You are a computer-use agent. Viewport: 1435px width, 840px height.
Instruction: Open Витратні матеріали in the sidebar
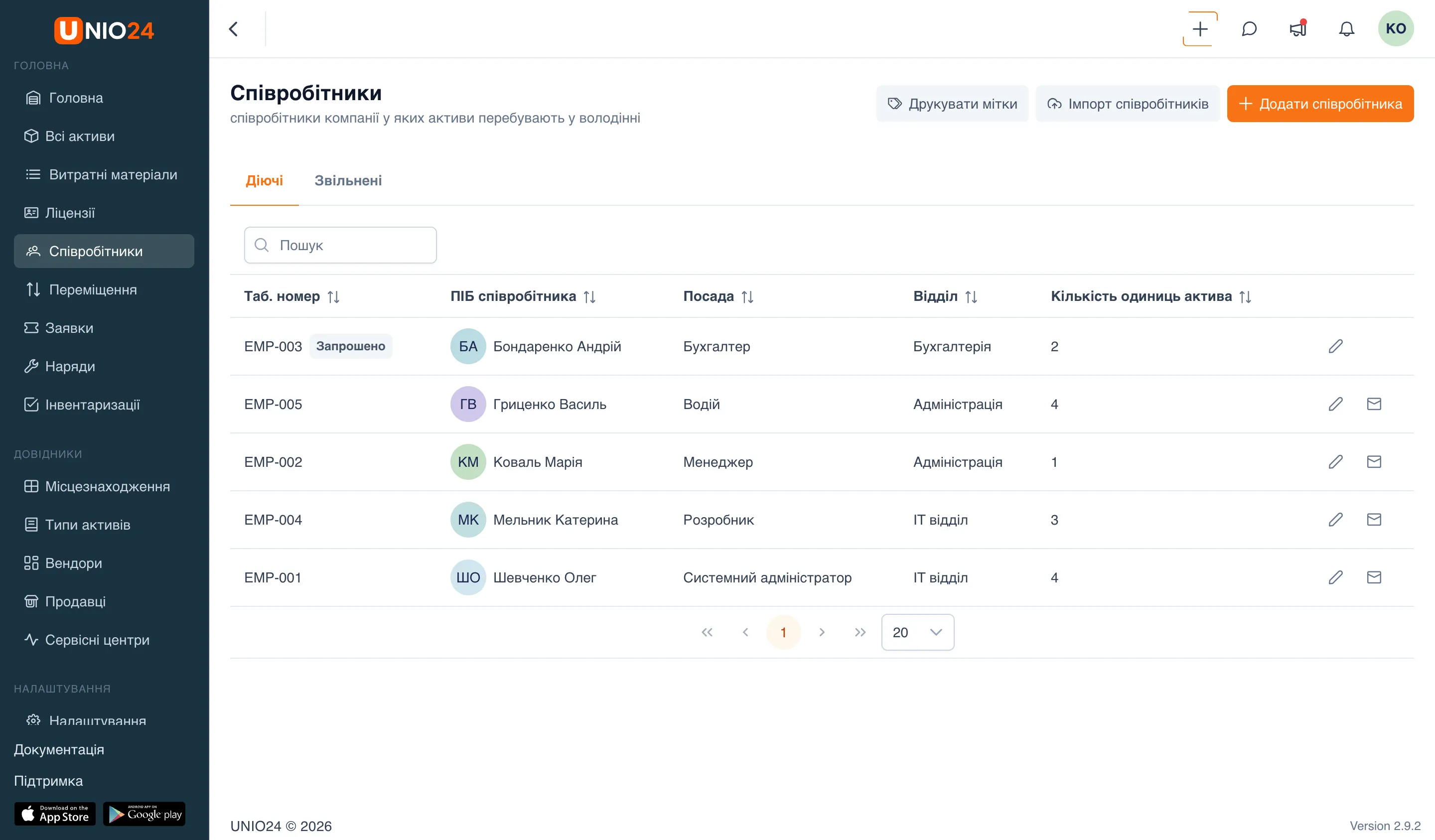pyautogui.click(x=104, y=174)
